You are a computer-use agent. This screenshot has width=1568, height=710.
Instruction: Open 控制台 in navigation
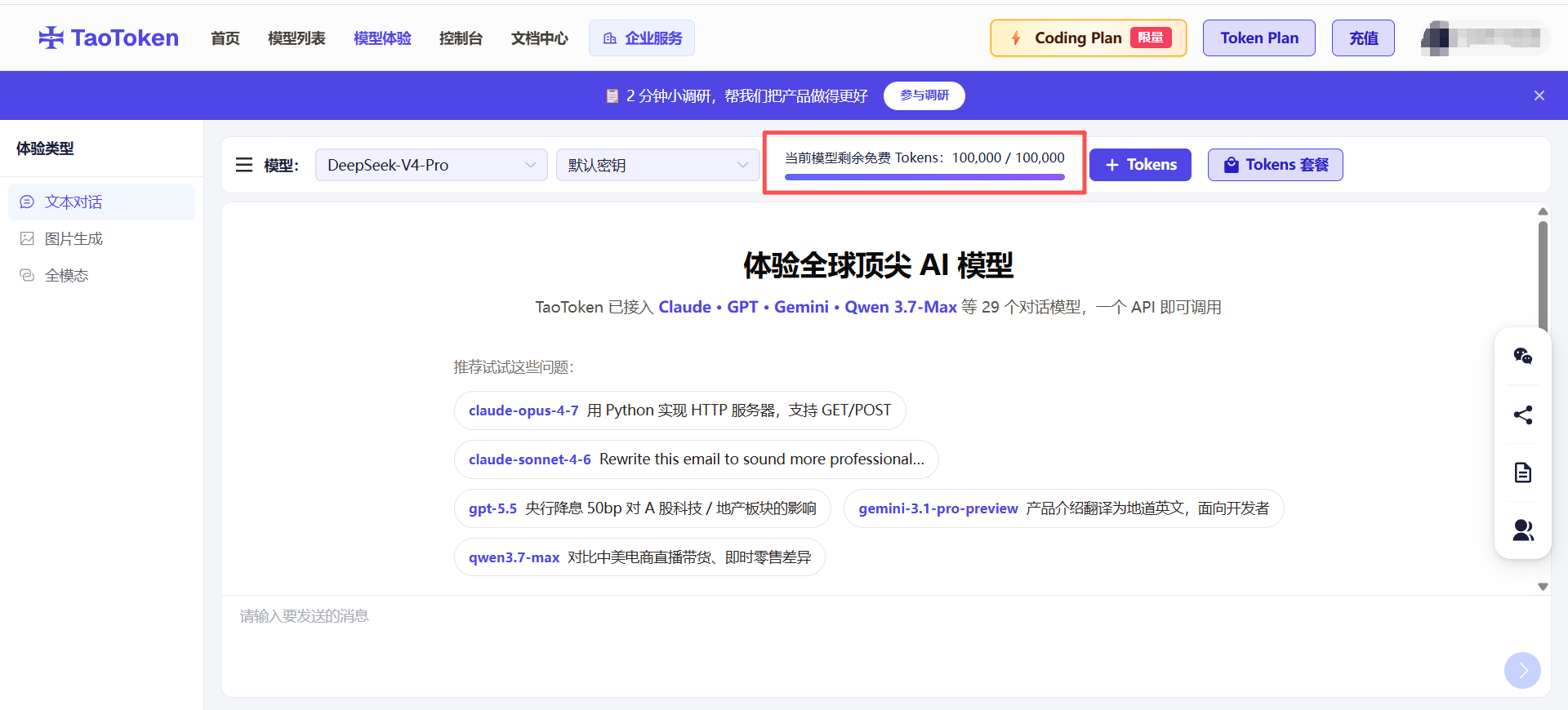click(461, 38)
